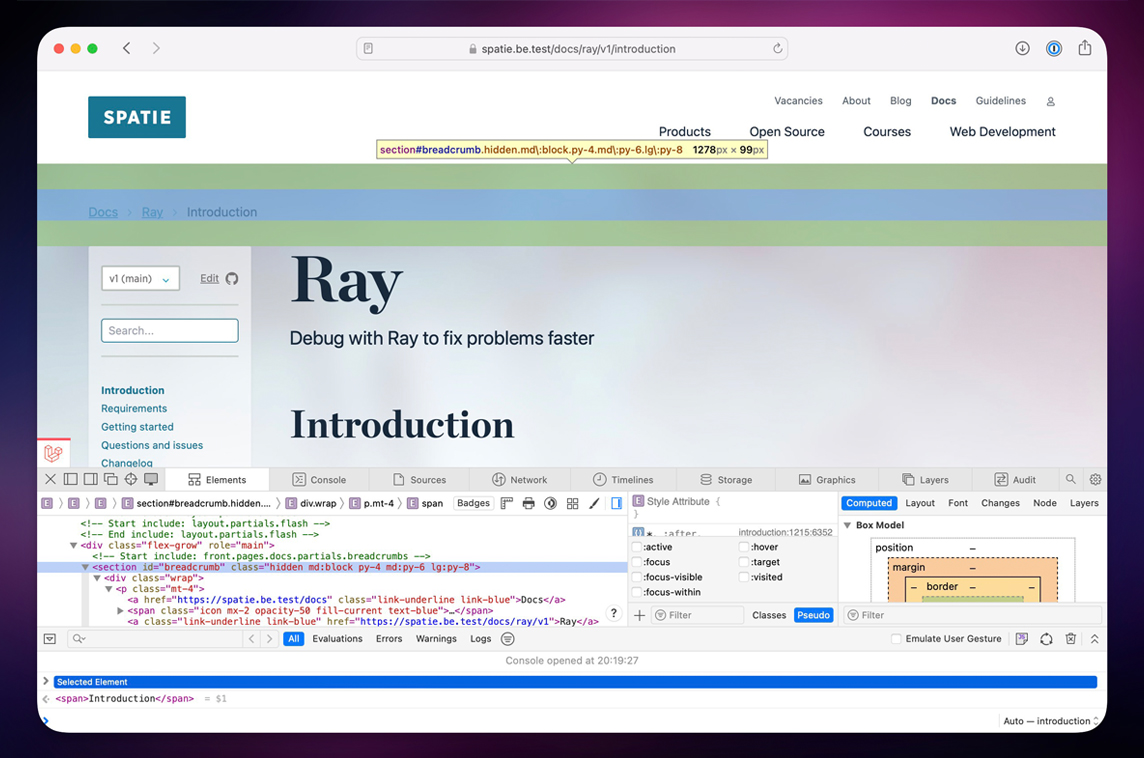The width and height of the screenshot is (1144, 758).
Task: Toggle compositing borders grid icon
Action: point(573,503)
